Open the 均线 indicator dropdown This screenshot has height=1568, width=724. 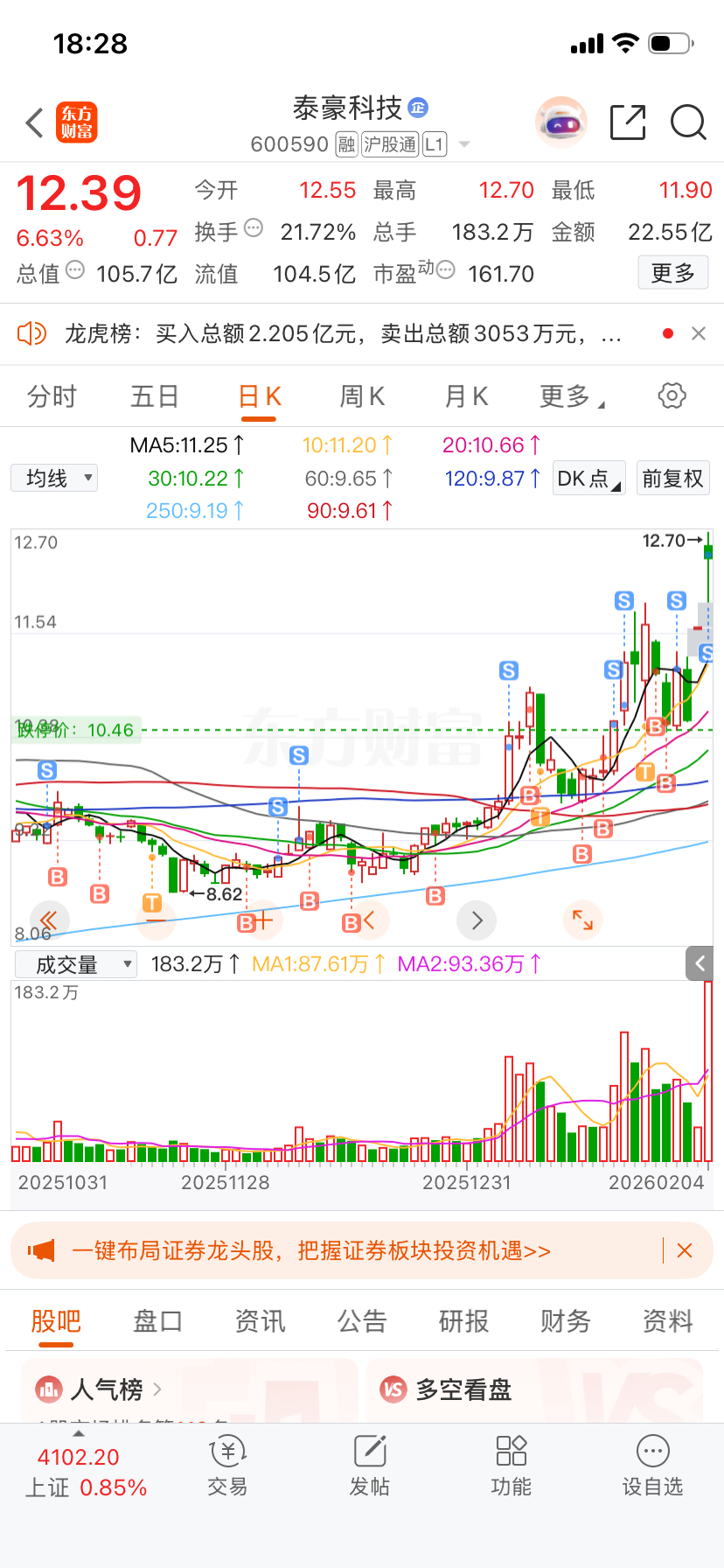click(x=54, y=478)
